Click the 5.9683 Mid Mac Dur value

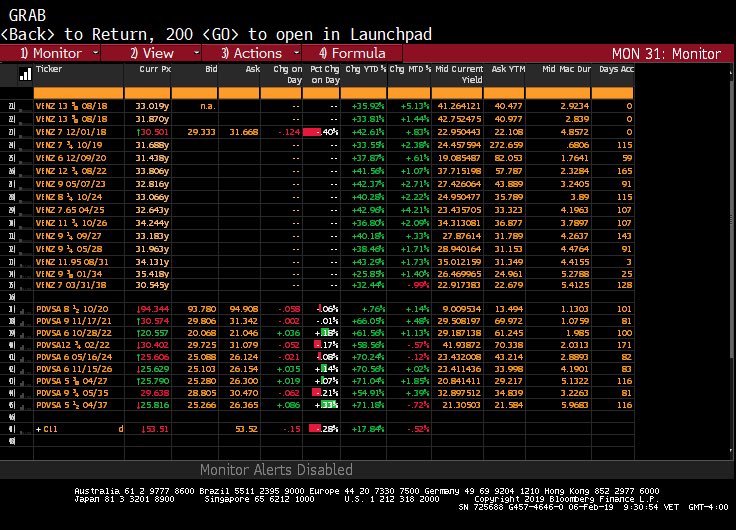click(575, 405)
